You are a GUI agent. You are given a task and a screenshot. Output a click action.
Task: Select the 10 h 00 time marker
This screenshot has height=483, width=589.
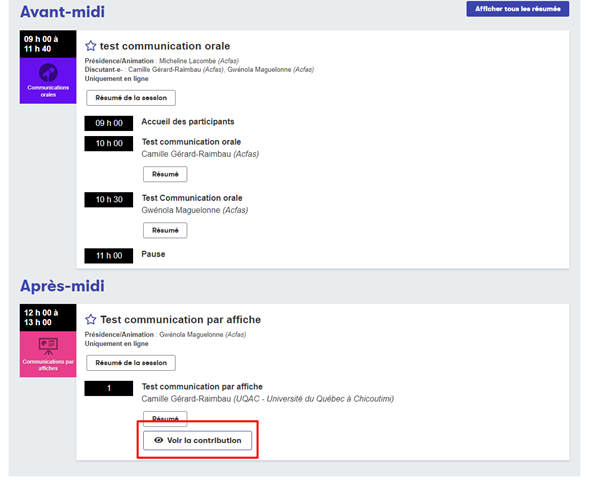tap(109, 143)
